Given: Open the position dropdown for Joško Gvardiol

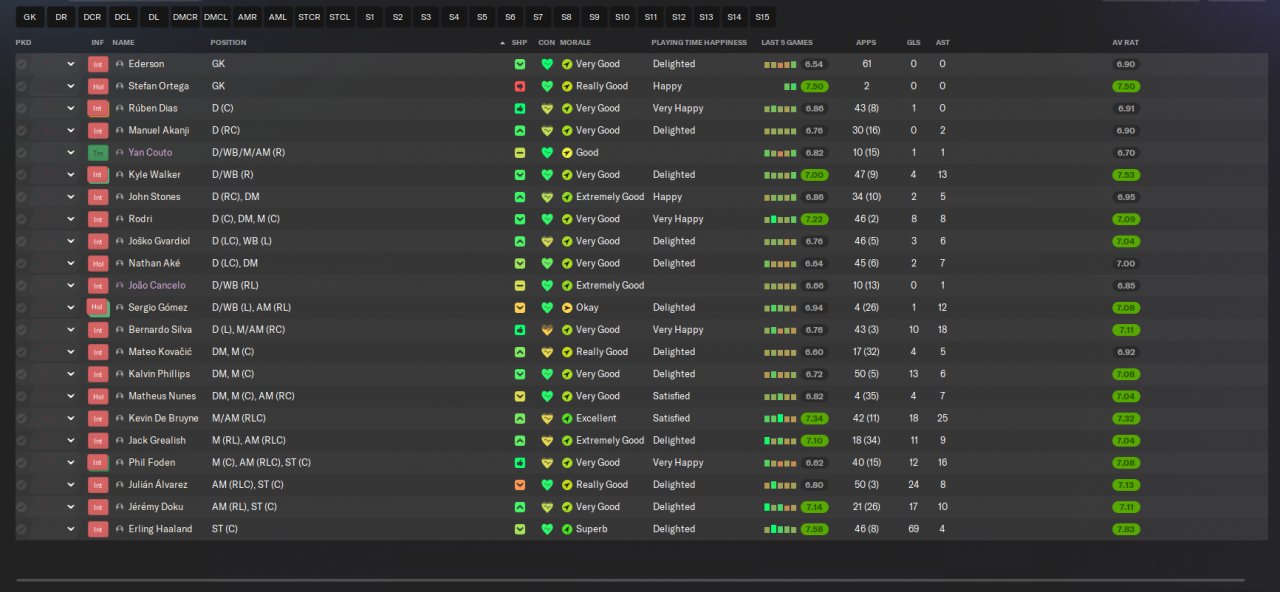Looking at the screenshot, I should coord(71,241).
